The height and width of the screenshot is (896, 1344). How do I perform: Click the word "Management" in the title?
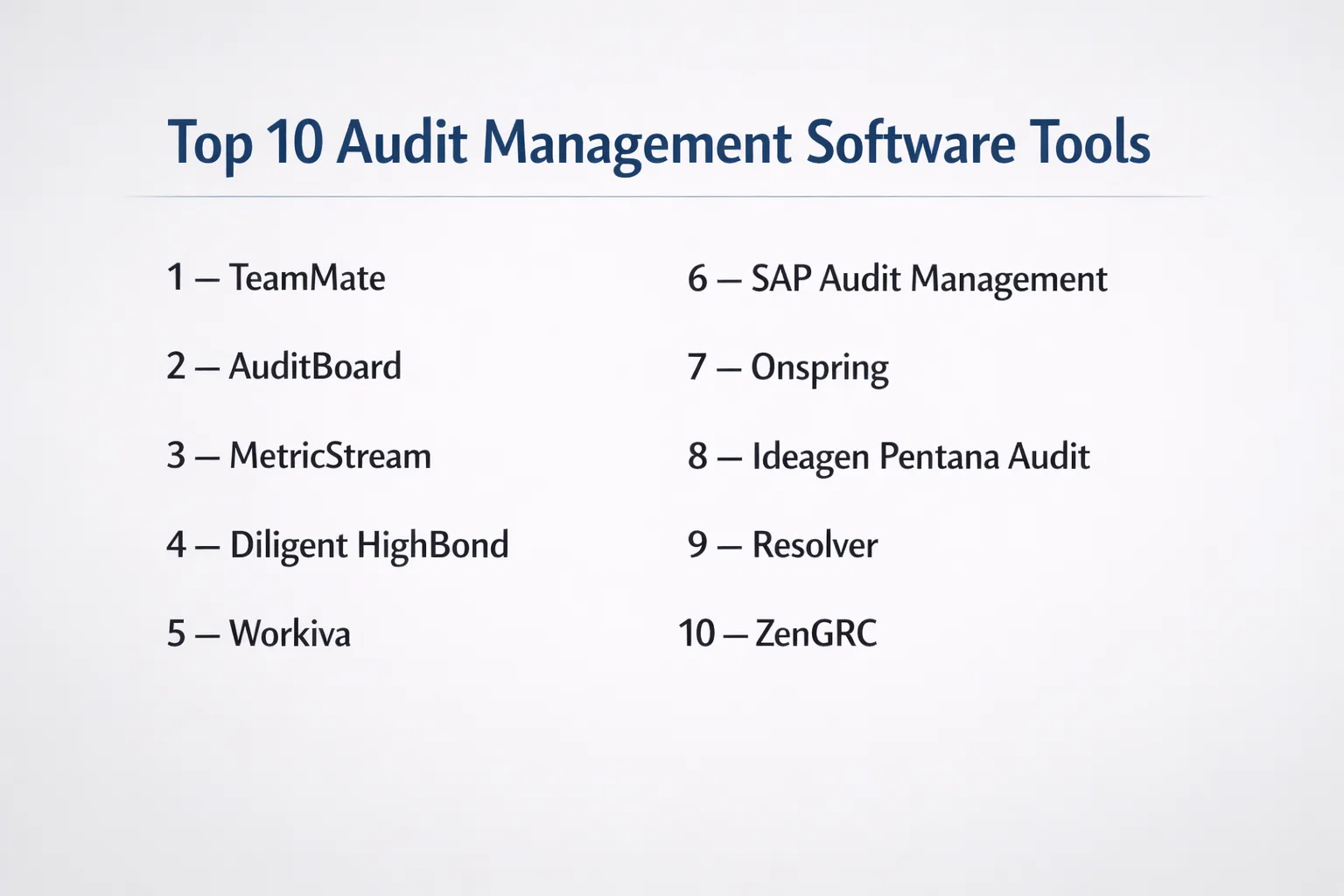pyautogui.click(x=636, y=143)
